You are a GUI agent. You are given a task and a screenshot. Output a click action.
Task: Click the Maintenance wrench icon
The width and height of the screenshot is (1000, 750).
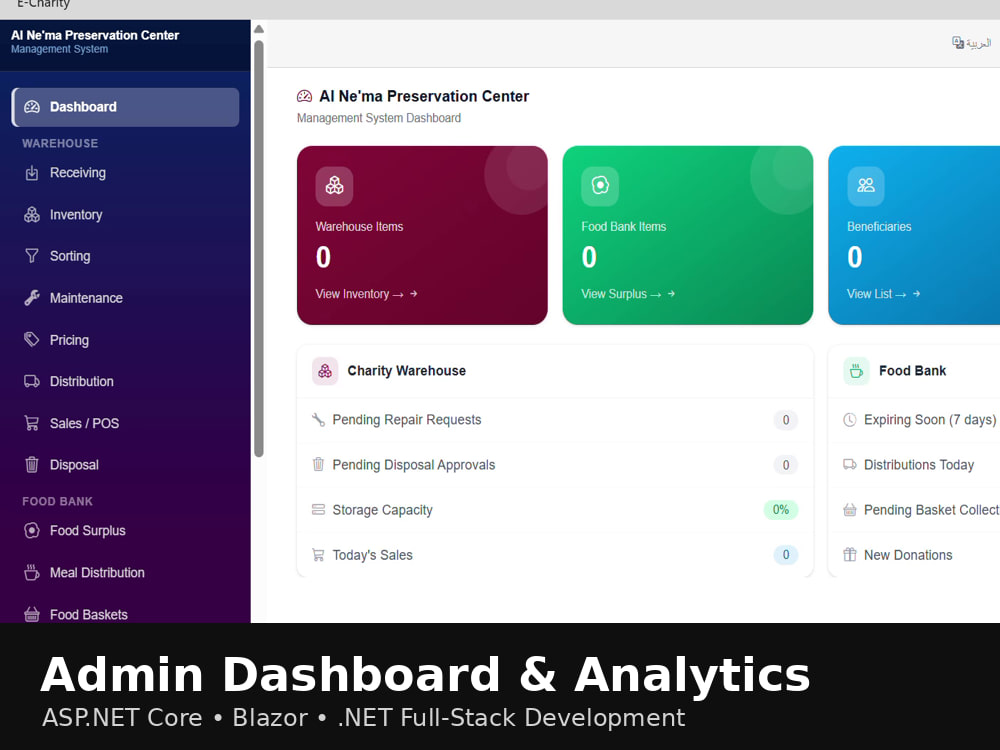pos(32,298)
